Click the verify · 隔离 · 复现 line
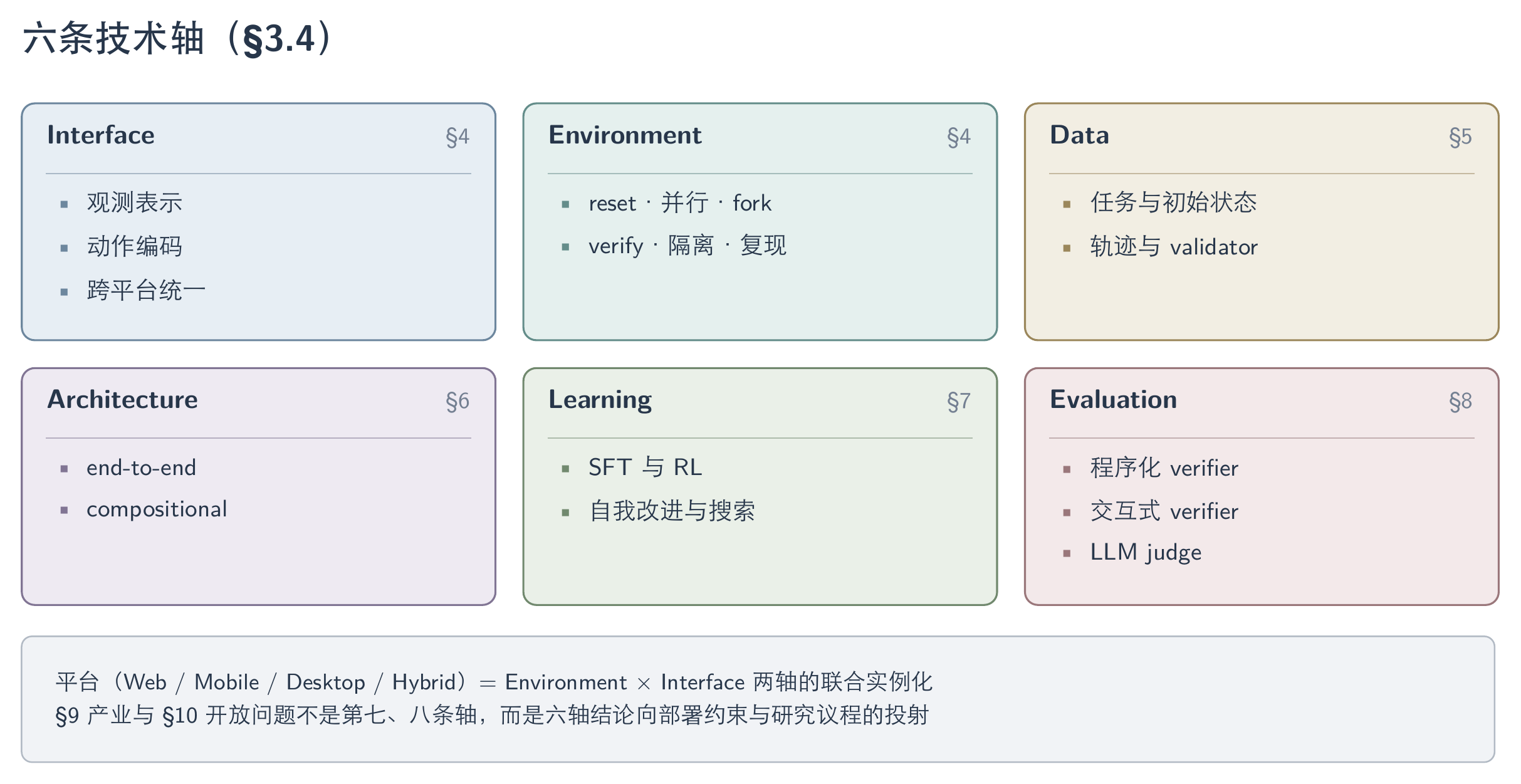This screenshot has width=1521, height=784. (687, 246)
